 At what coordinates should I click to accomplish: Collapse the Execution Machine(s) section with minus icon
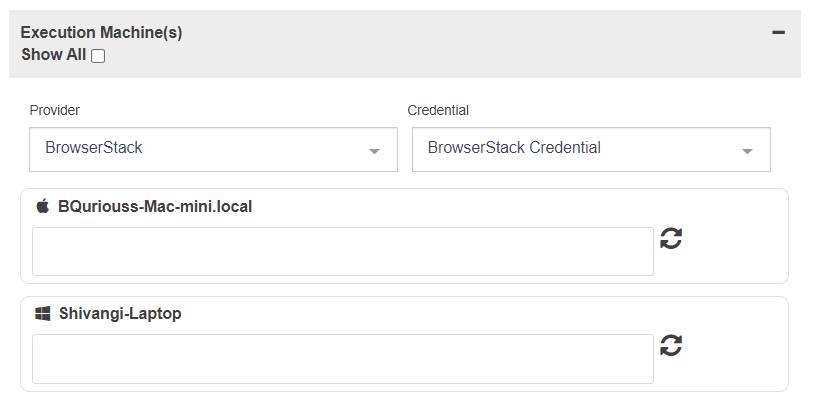778,32
